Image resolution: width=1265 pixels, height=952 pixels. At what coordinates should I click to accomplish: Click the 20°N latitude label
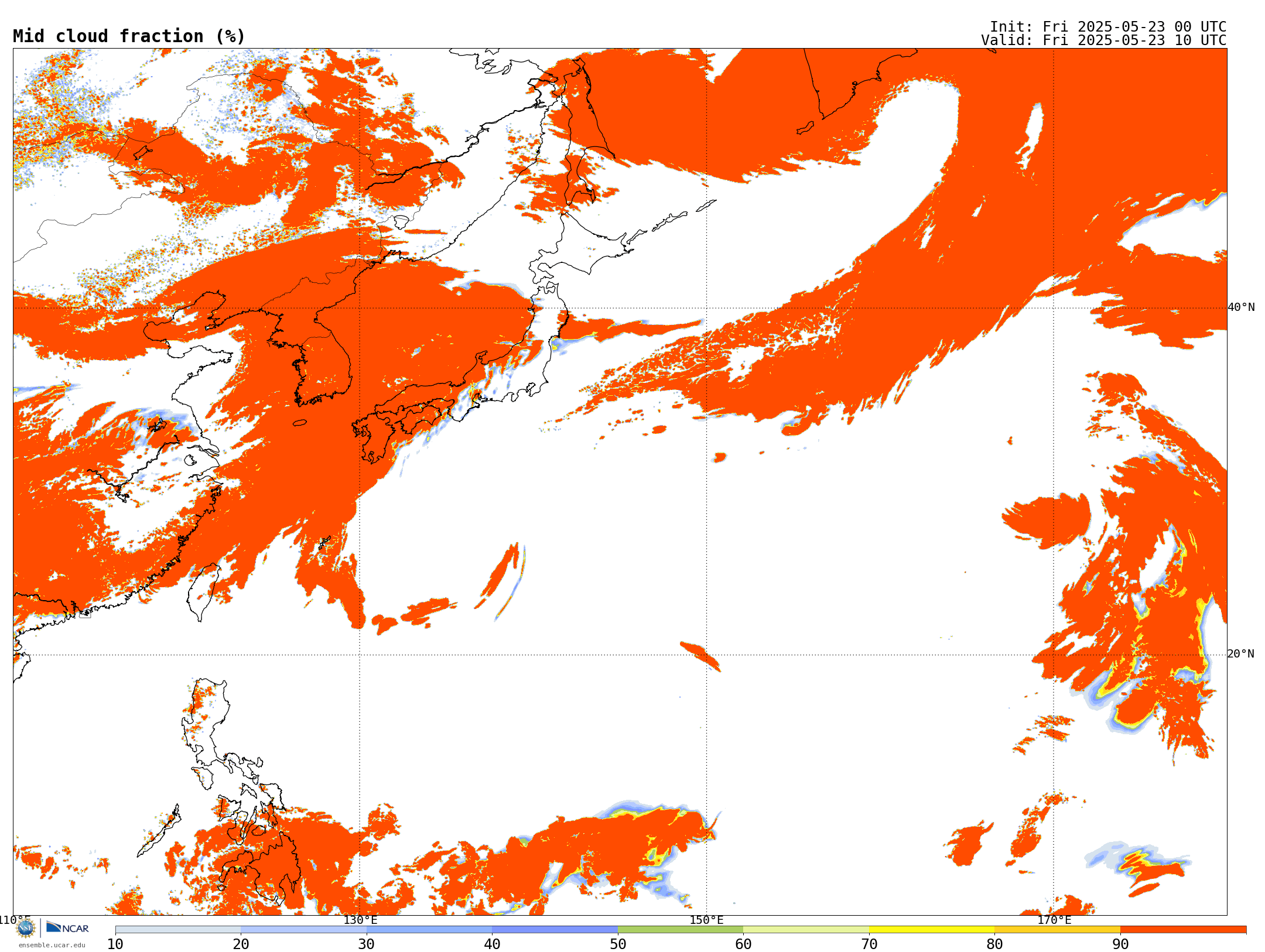[x=1242, y=654]
